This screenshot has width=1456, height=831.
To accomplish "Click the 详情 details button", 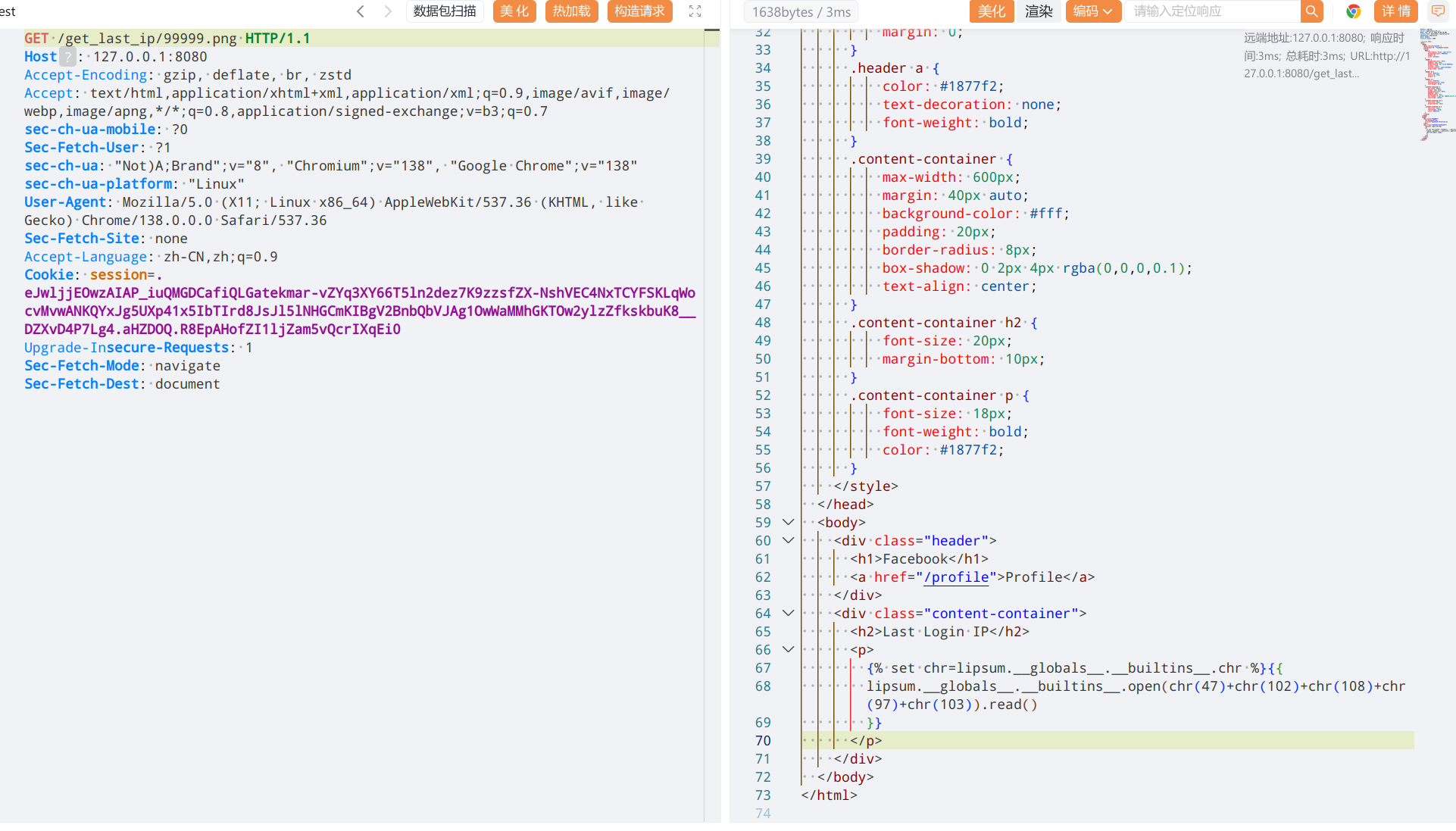I will 1395,11.
